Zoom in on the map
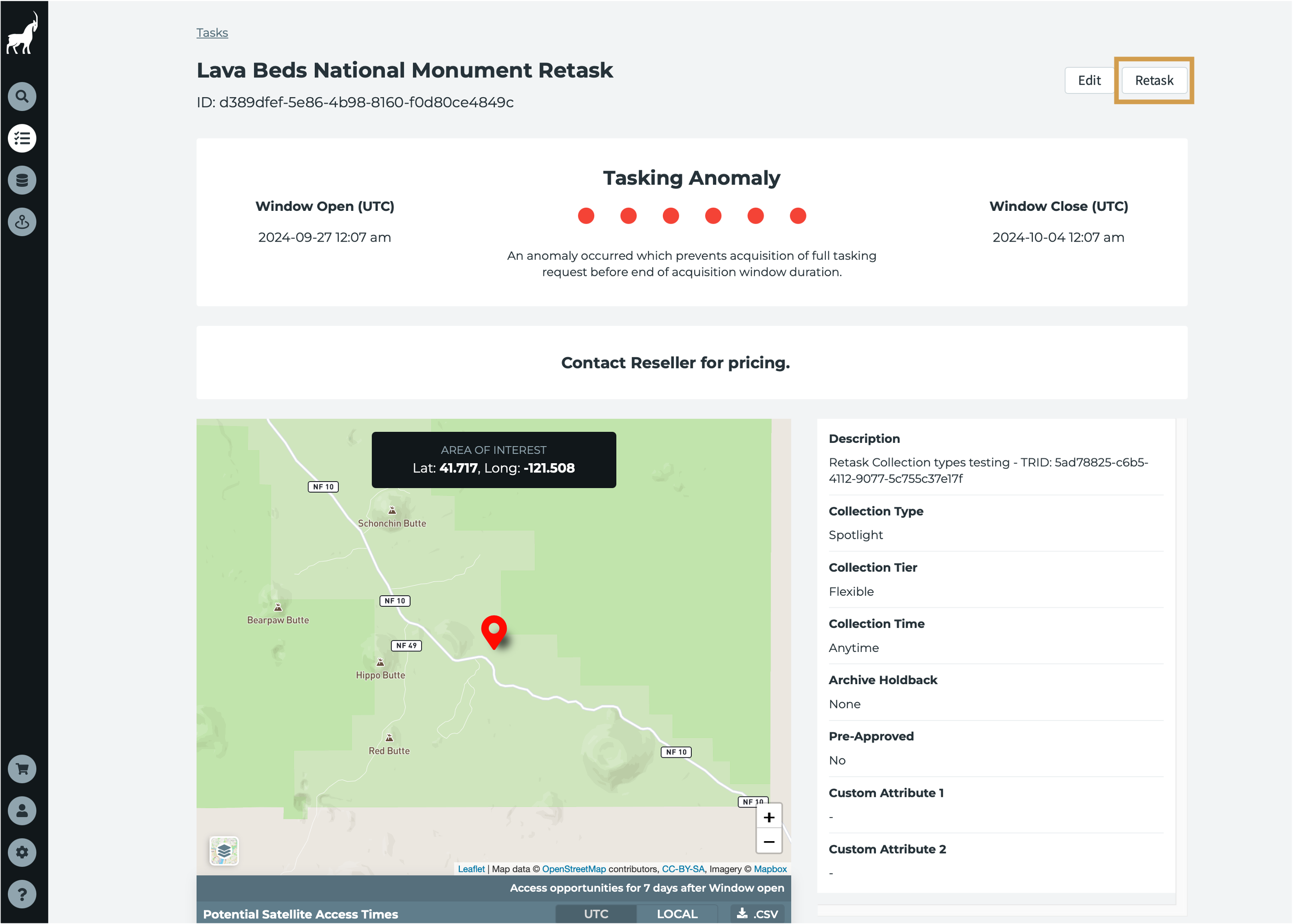This screenshot has width=1293, height=924. [x=769, y=818]
